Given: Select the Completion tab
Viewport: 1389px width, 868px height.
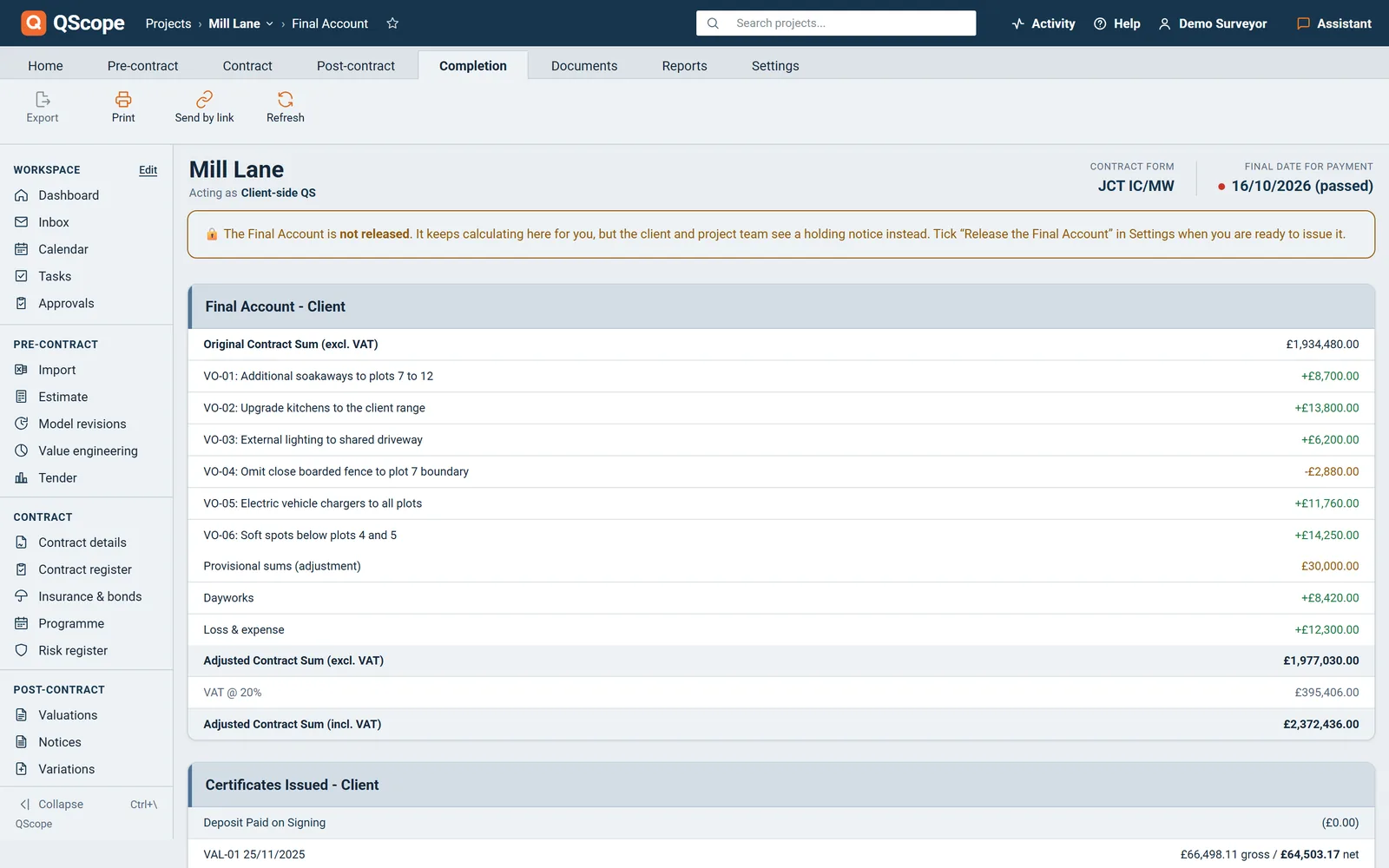Looking at the screenshot, I should (473, 66).
